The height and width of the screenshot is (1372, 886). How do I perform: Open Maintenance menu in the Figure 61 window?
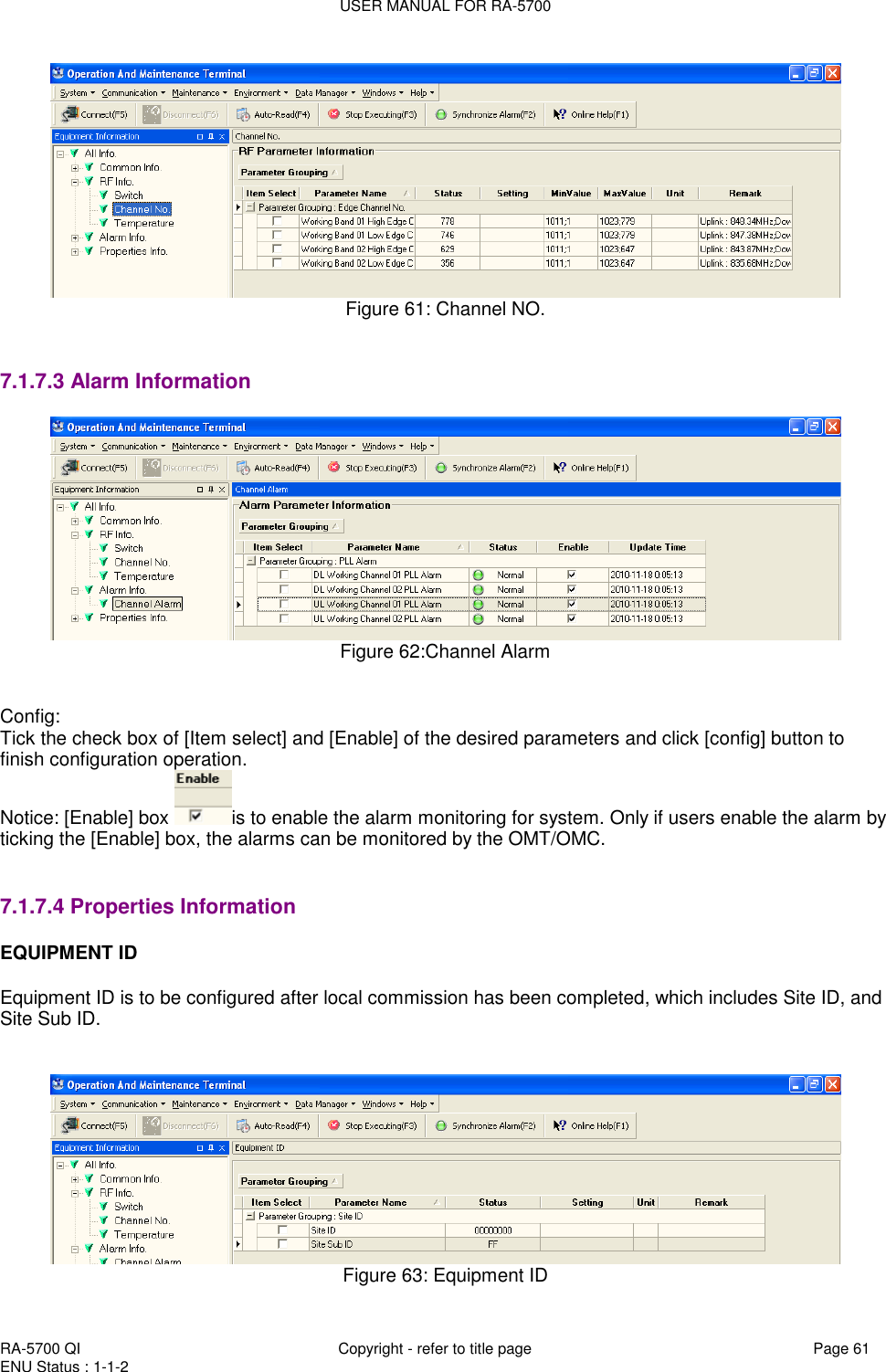(199, 93)
